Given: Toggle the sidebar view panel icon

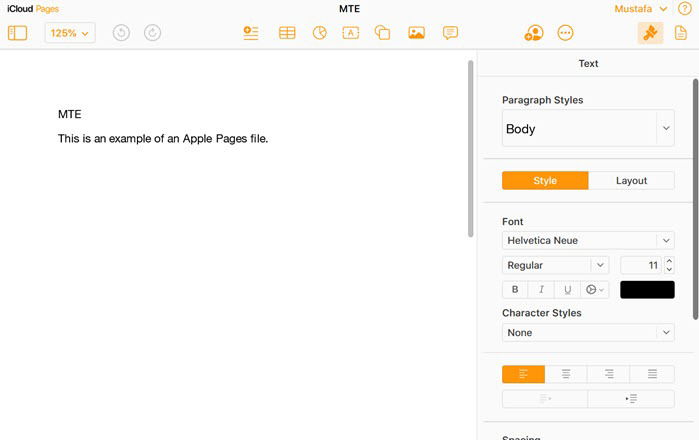Looking at the screenshot, I should point(17,33).
